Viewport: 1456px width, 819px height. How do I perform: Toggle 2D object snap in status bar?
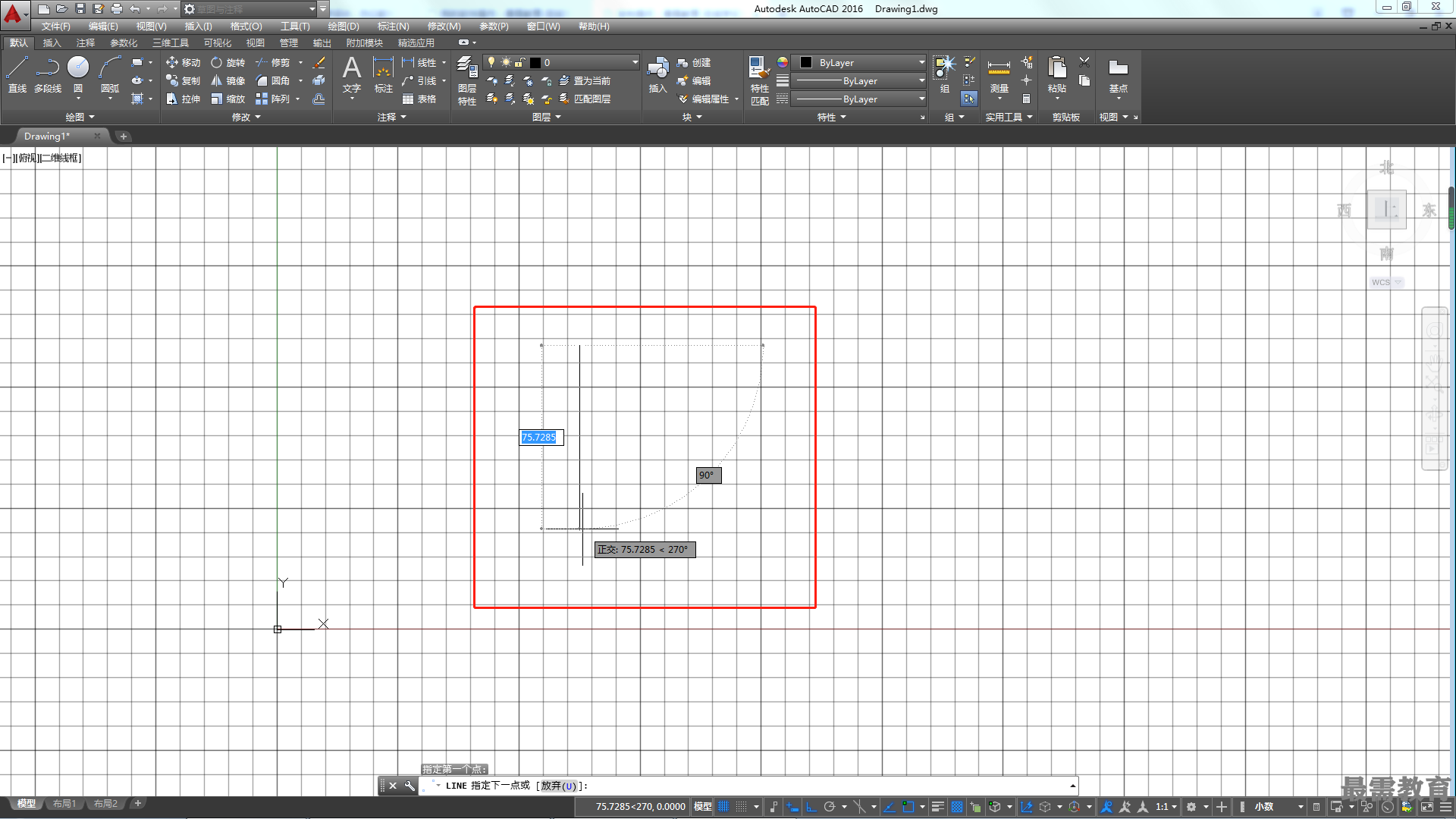[x=908, y=807]
